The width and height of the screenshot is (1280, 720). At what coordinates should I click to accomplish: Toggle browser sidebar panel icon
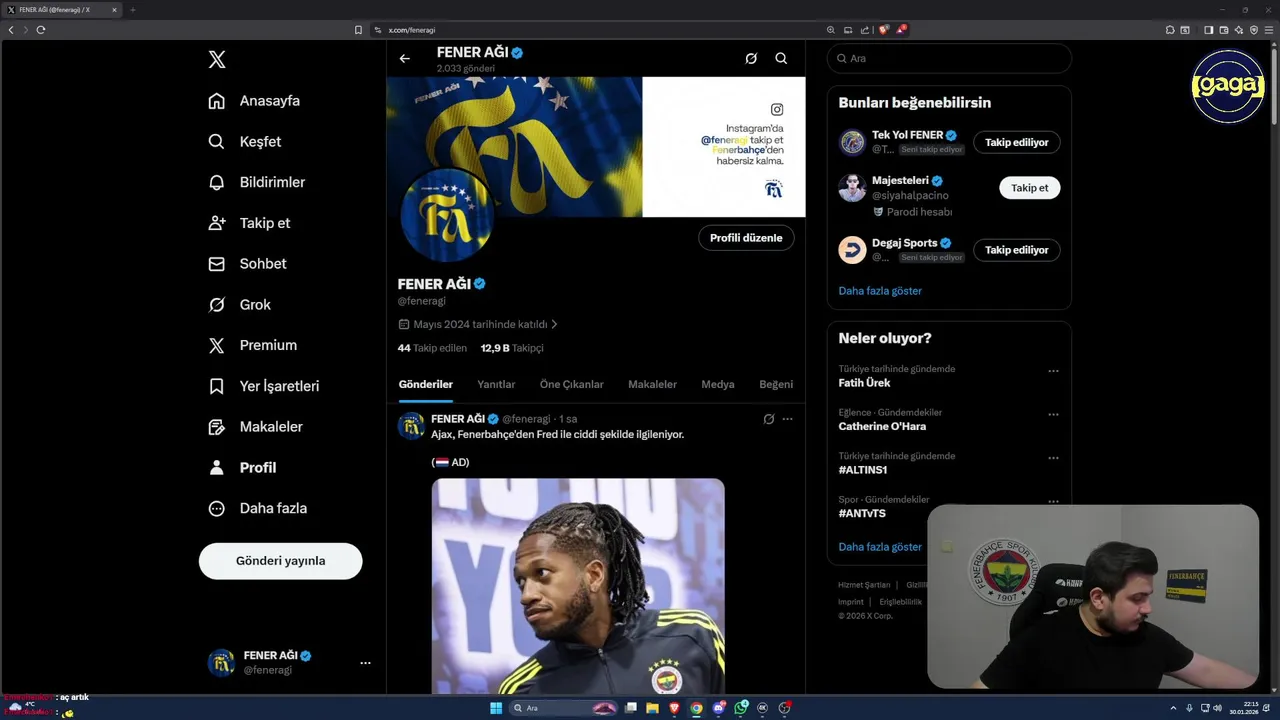tap(1208, 30)
